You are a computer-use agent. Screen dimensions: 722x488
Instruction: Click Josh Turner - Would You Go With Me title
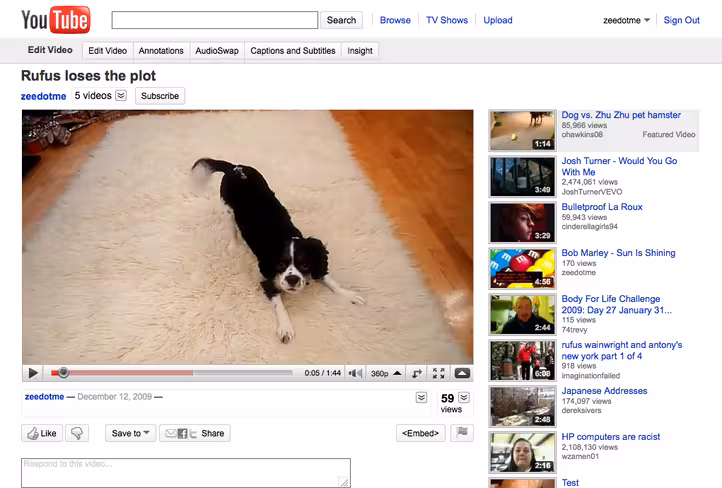[x=619, y=166]
